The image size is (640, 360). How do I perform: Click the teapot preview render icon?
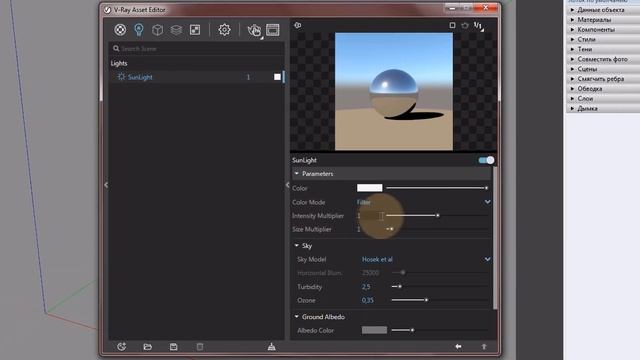tap(465, 25)
